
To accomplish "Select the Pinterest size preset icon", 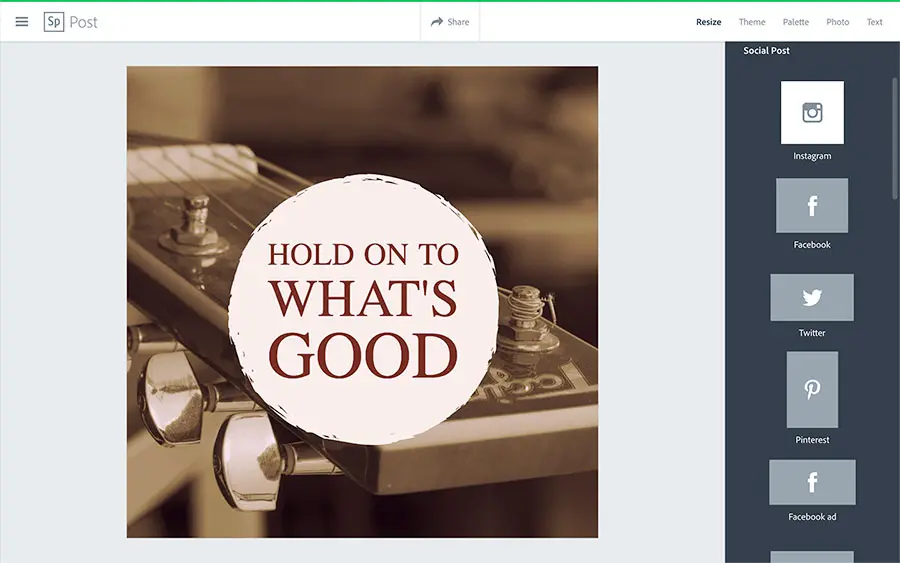I will pyautogui.click(x=812, y=390).
